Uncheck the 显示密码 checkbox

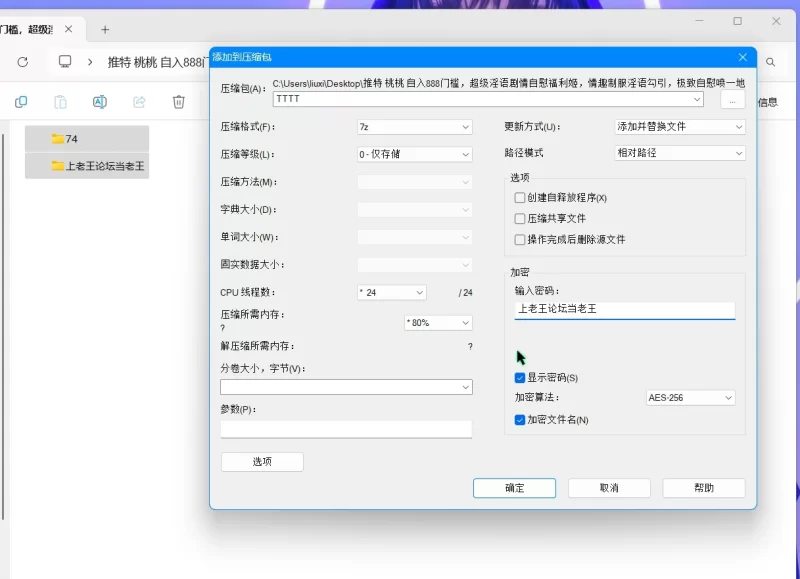click(520, 378)
